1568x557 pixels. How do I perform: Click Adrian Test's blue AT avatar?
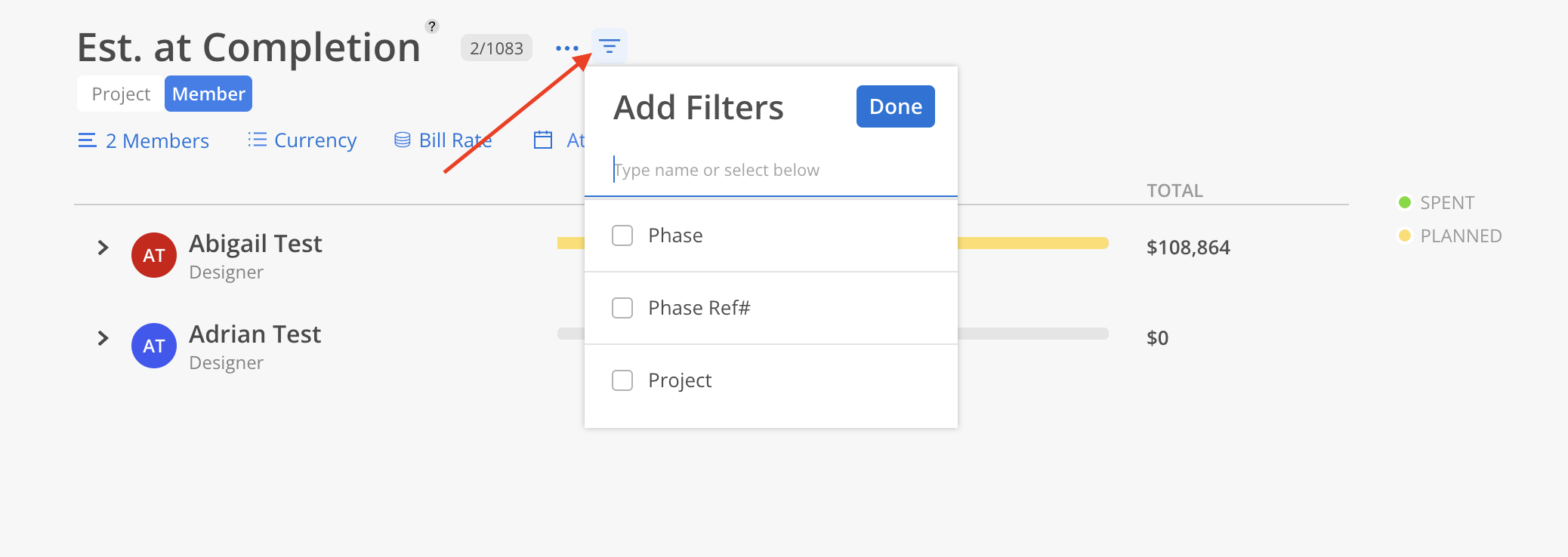pos(154,346)
